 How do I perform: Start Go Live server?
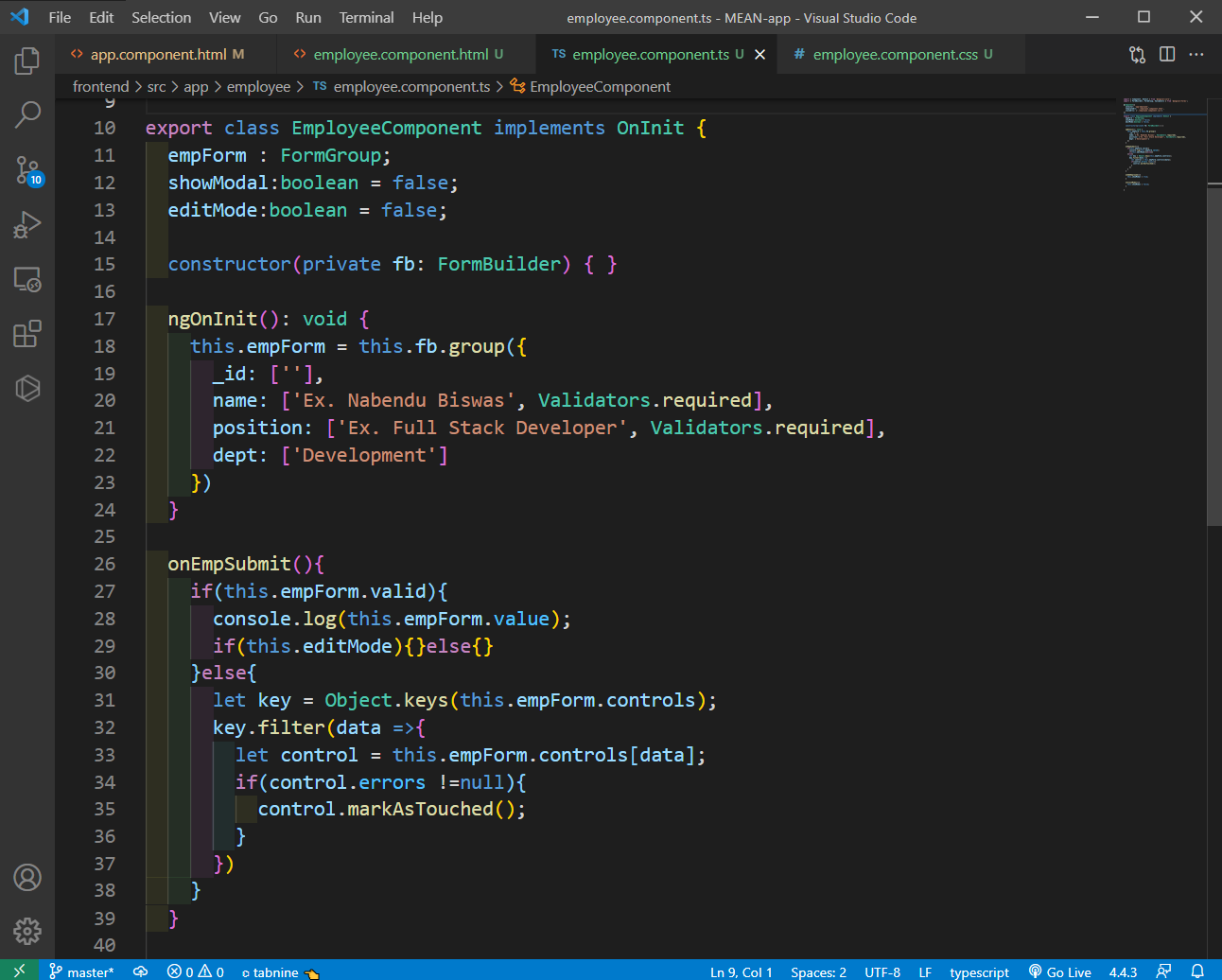coord(1060,971)
